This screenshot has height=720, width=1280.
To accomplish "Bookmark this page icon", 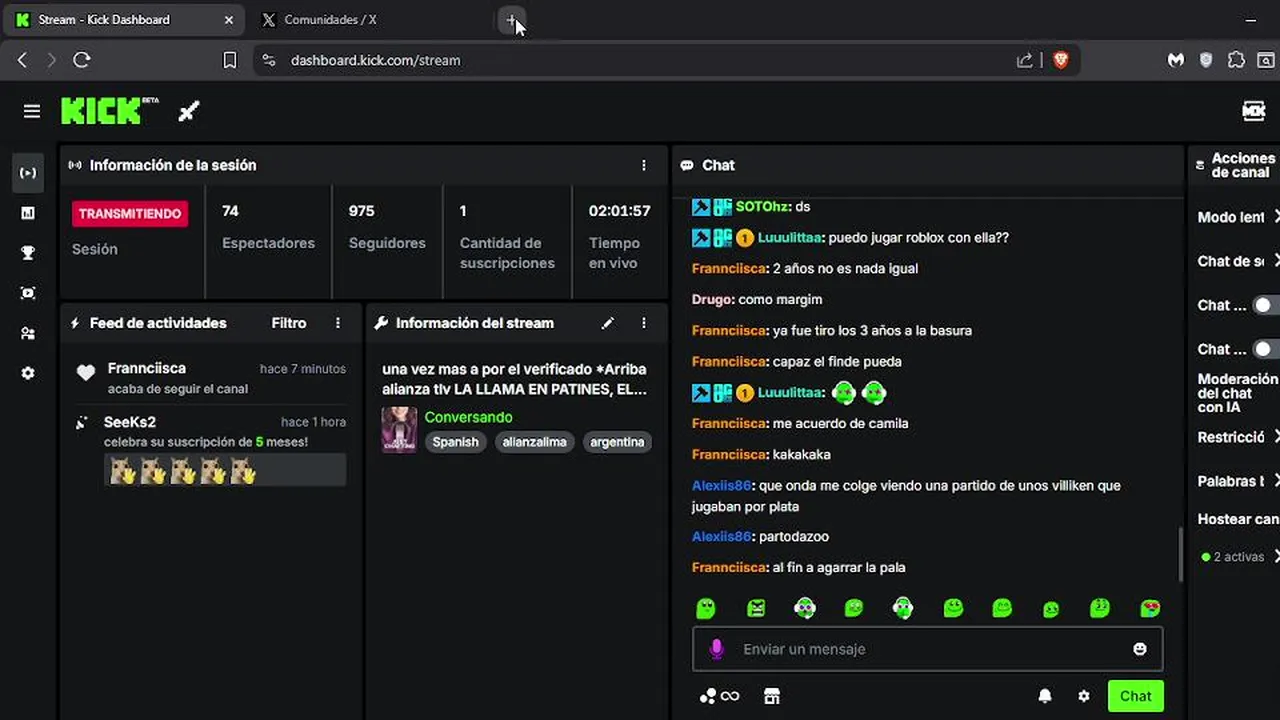I will (x=230, y=60).
